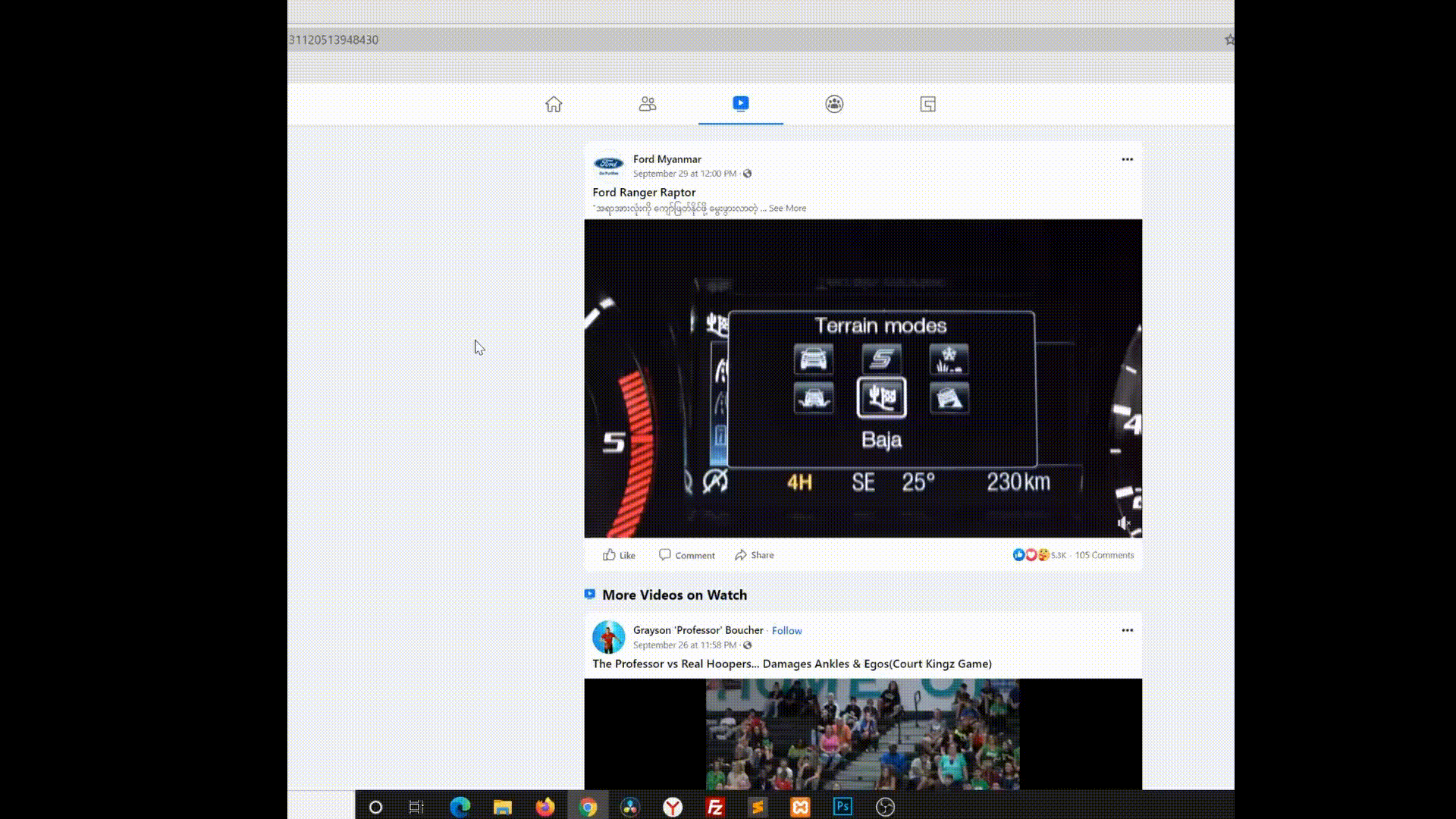Play the Professor basketball video
Screen dimensions: 1456x819
tap(863, 734)
